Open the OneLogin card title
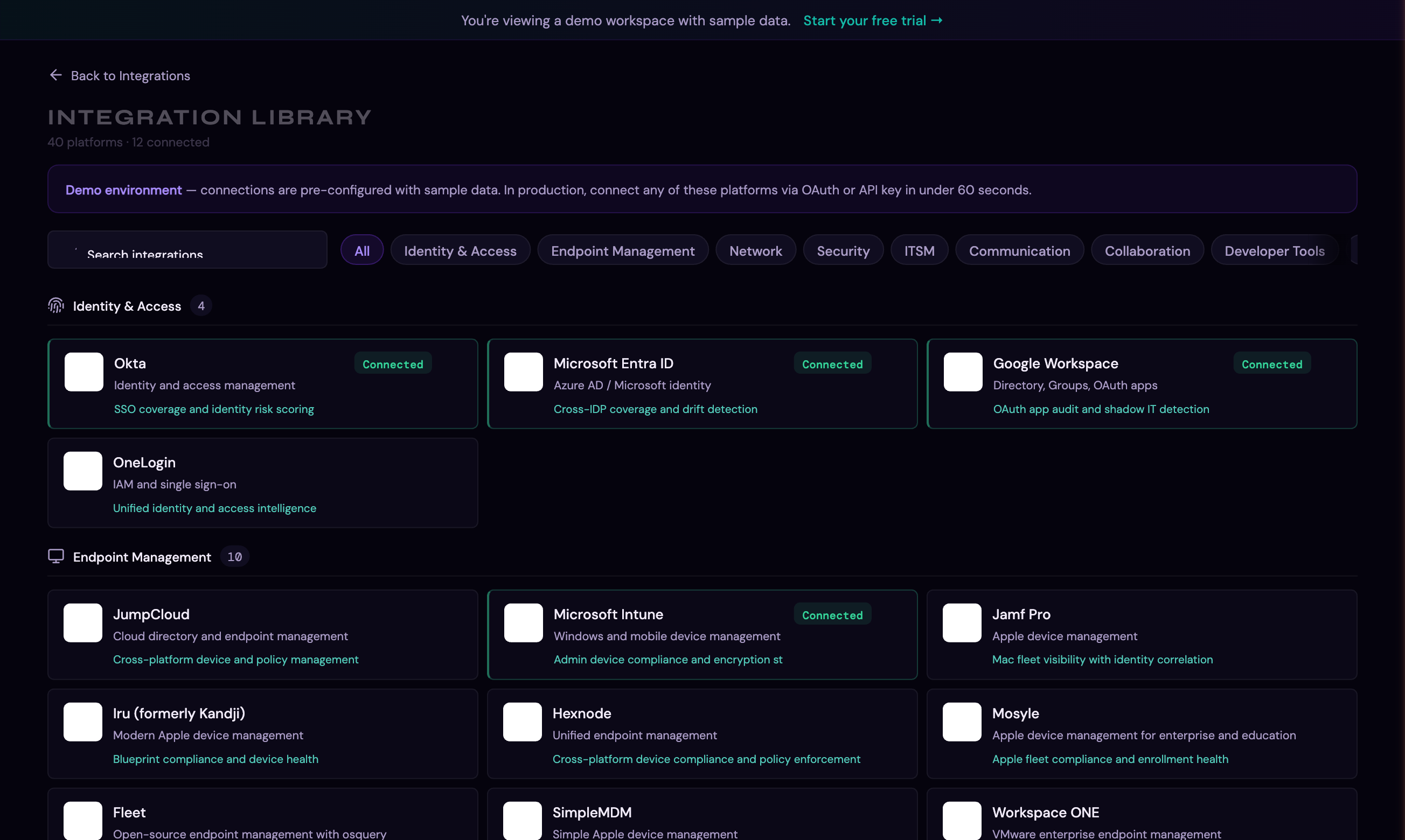The width and height of the screenshot is (1405, 840). (144, 463)
